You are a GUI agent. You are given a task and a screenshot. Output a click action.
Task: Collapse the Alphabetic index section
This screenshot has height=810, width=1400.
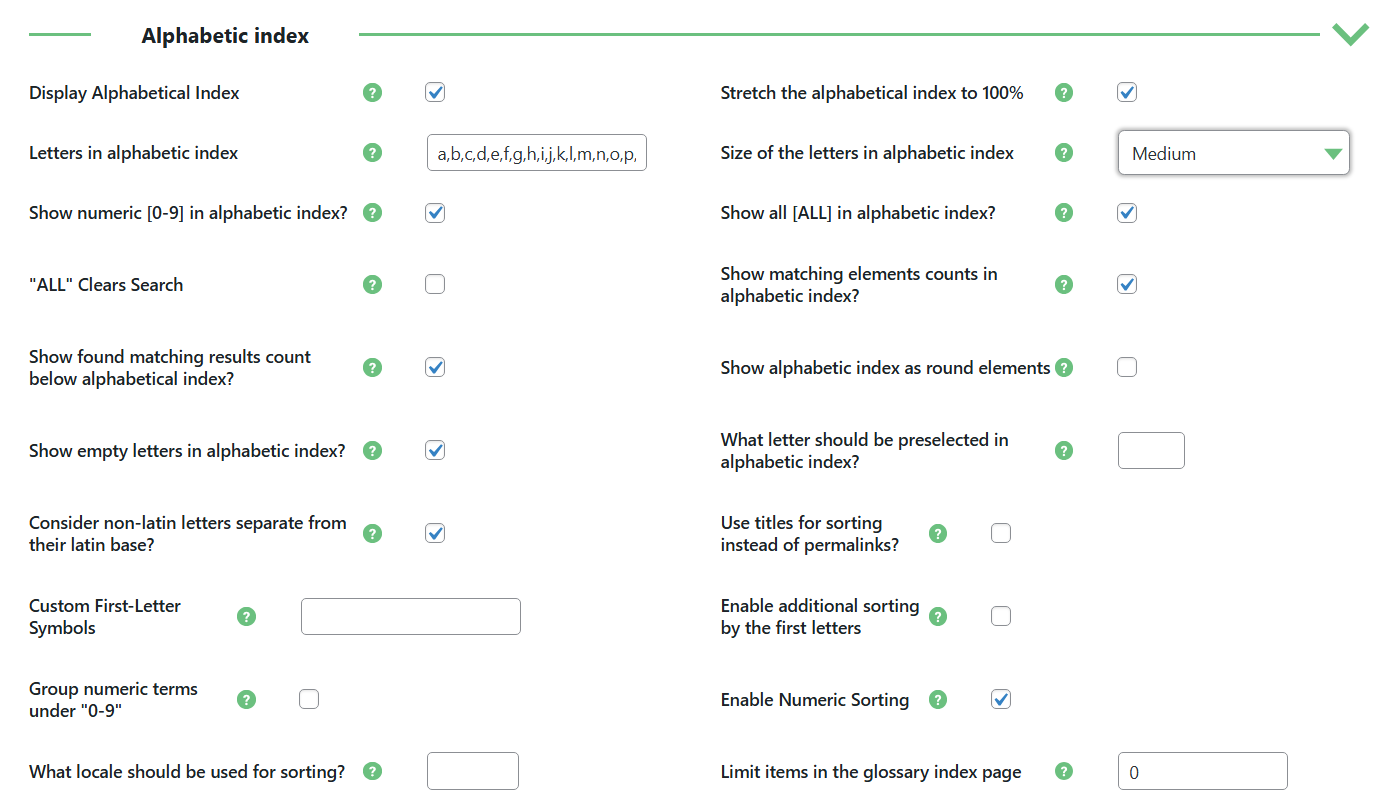tap(1350, 33)
